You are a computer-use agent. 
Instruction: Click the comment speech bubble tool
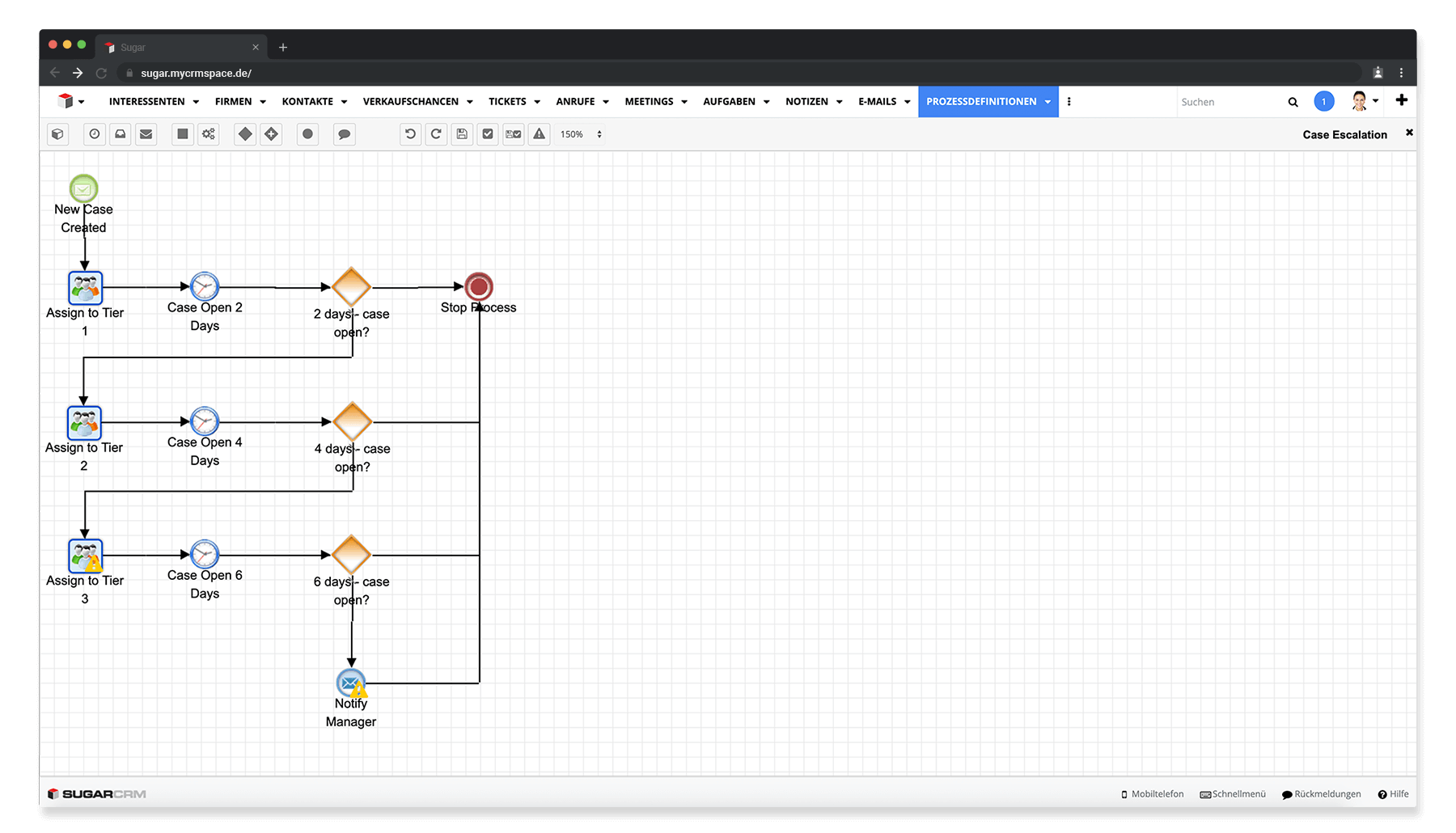click(x=344, y=134)
